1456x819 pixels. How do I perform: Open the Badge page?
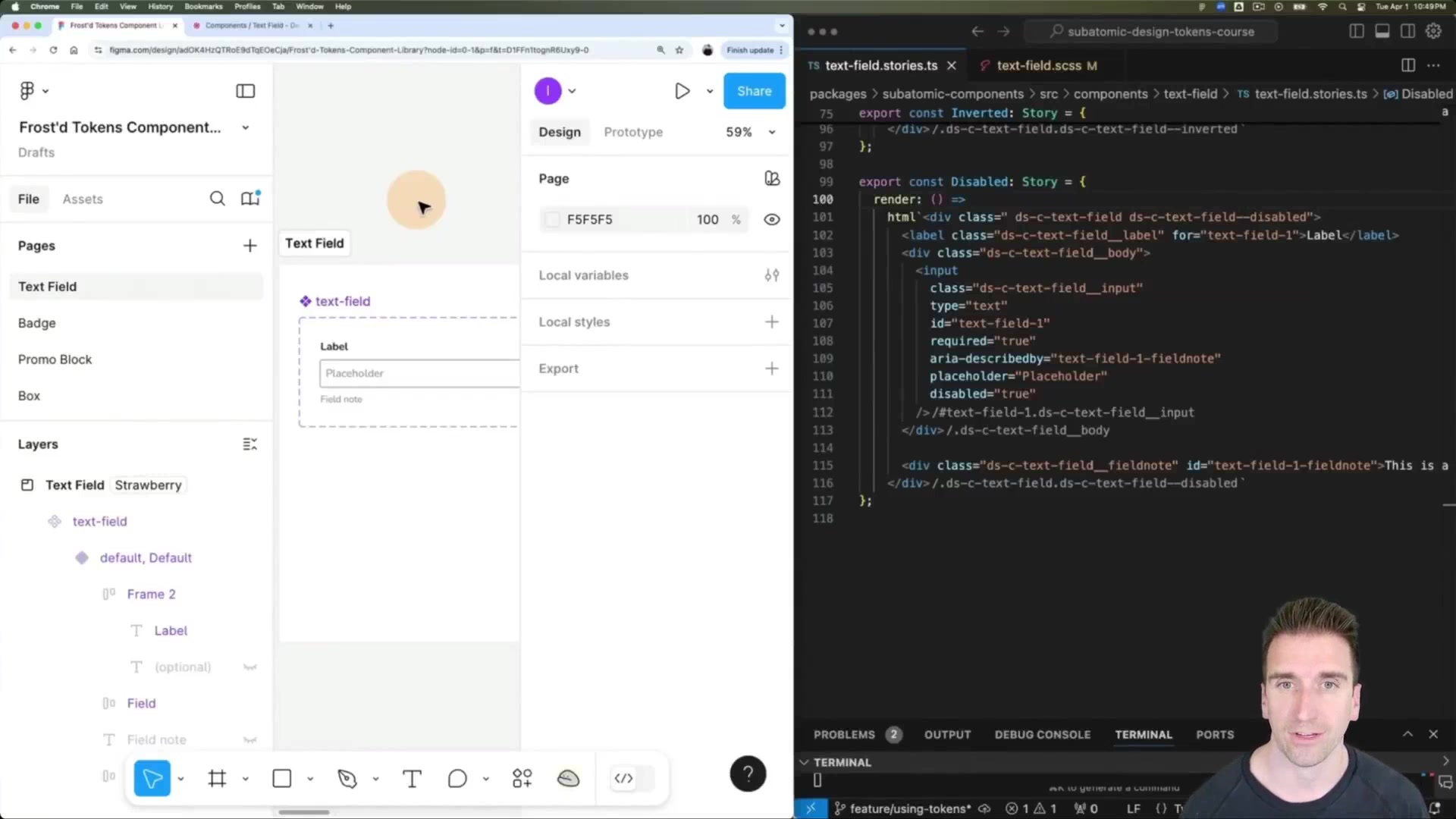coord(36,323)
